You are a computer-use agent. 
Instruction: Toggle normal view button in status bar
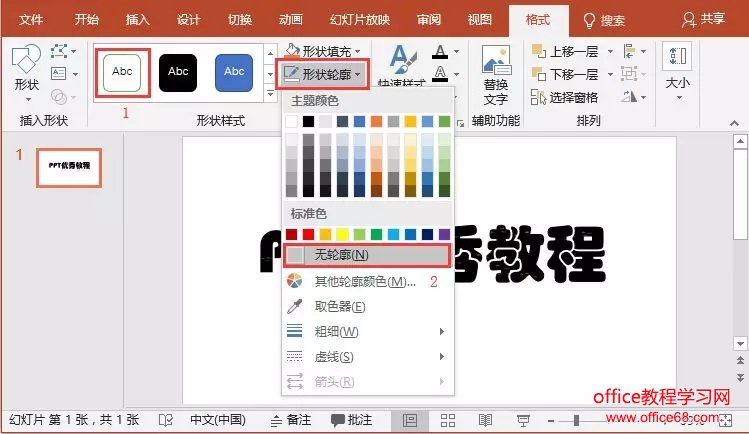[410, 420]
